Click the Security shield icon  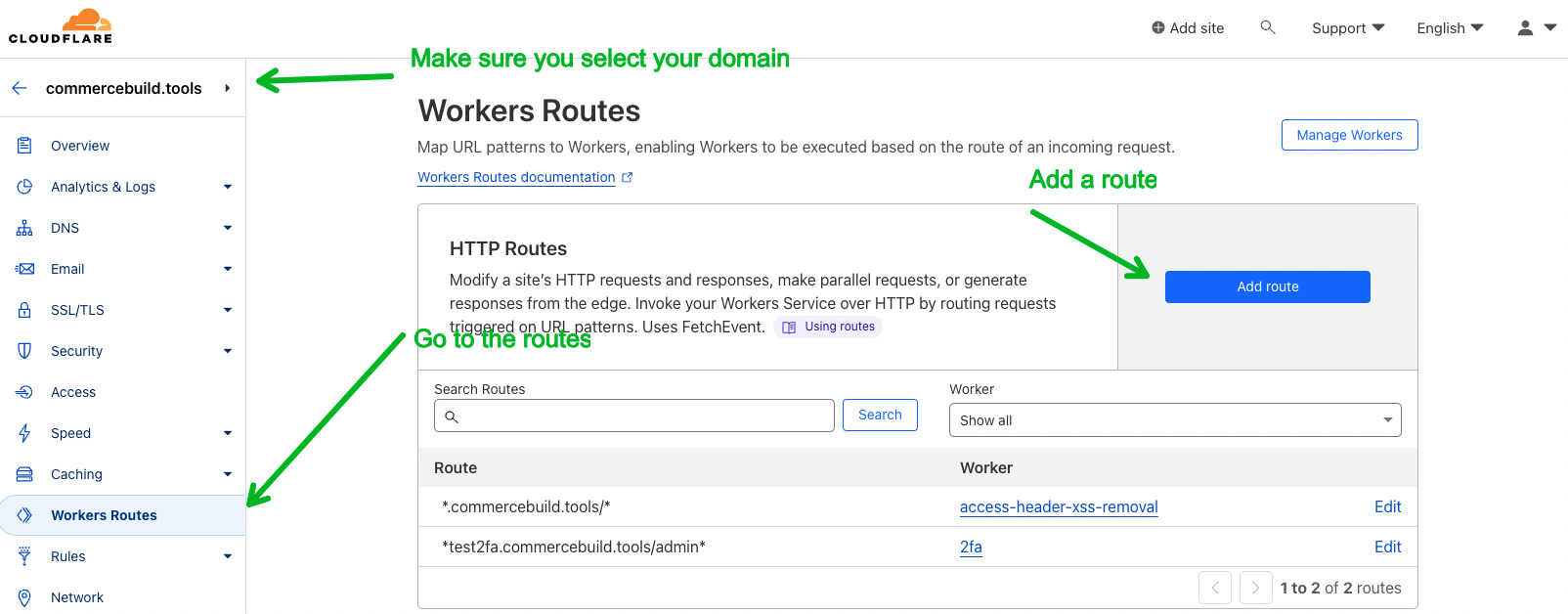point(24,351)
